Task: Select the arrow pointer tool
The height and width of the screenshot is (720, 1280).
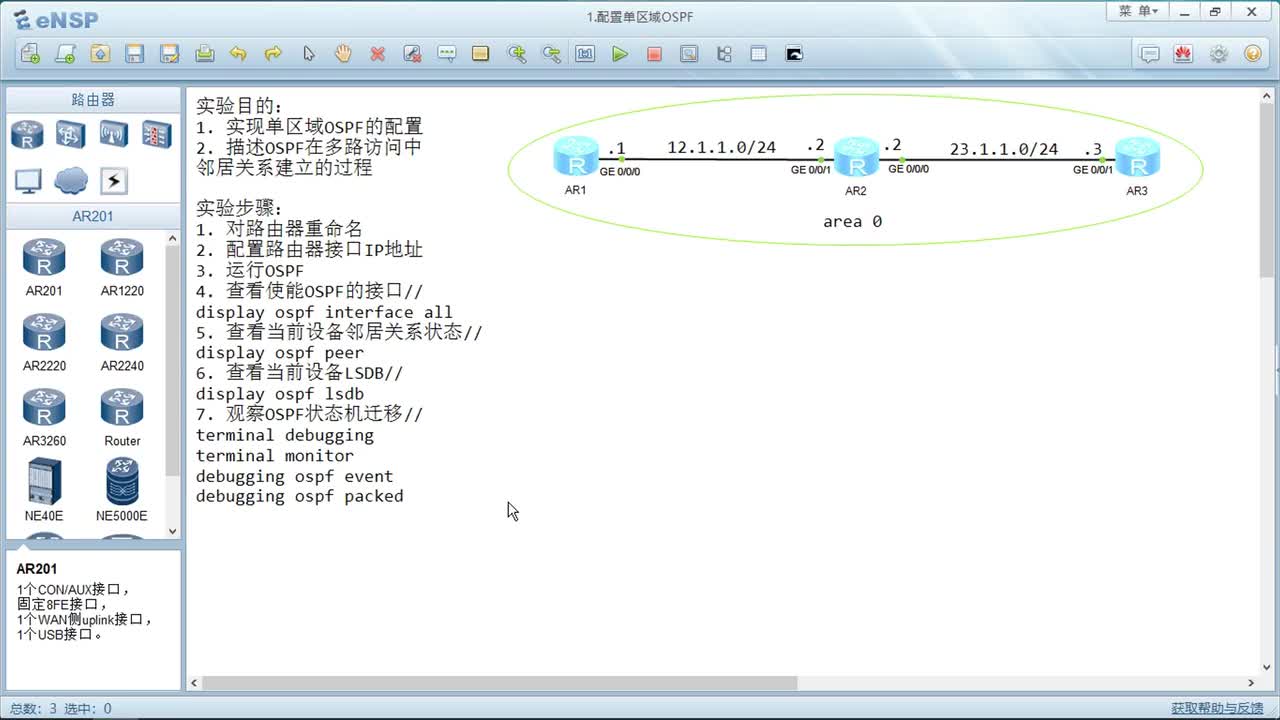Action: 308,54
